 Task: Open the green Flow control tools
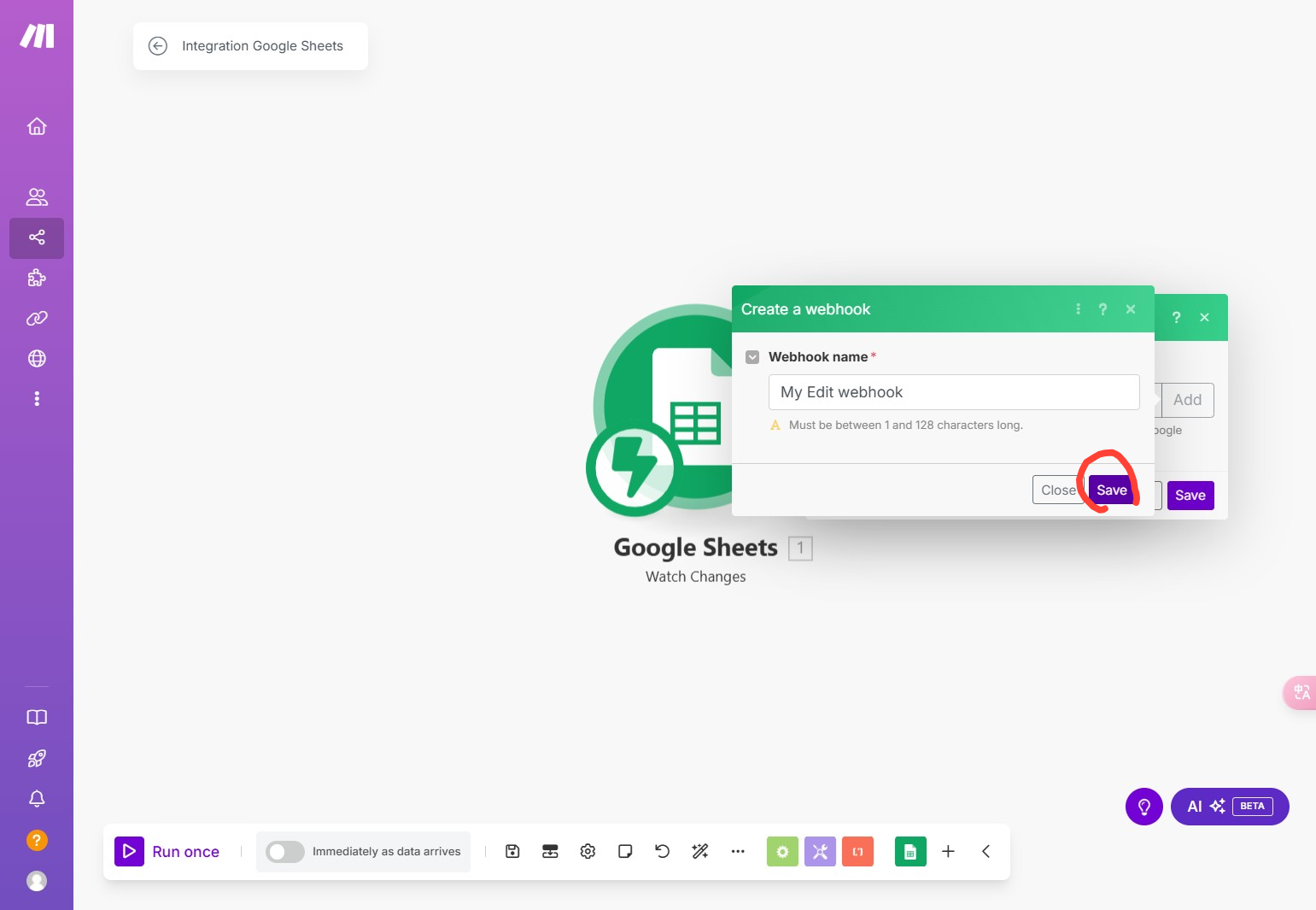(x=782, y=852)
